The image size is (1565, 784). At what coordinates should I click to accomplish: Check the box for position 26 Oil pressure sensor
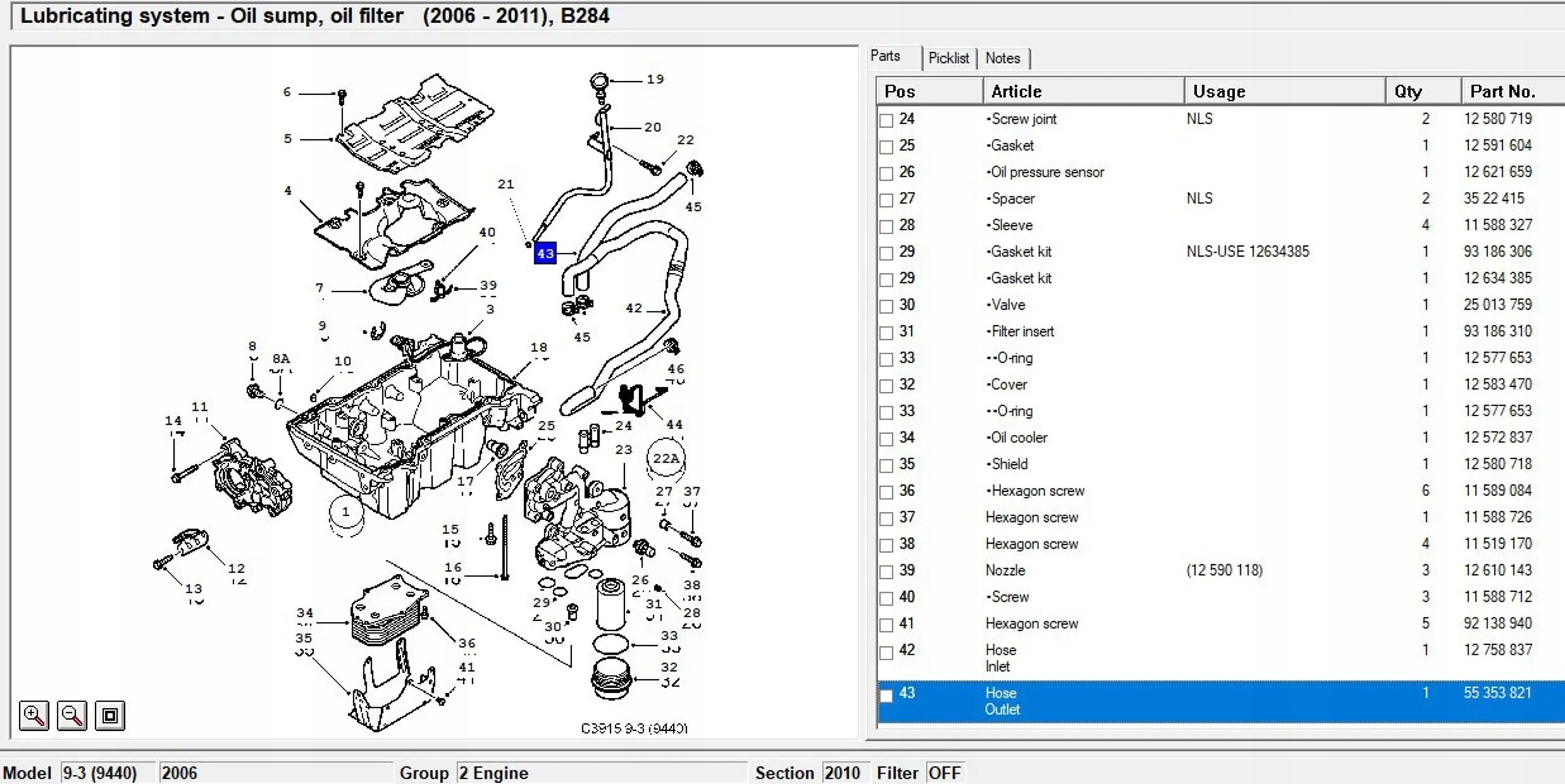point(886,173)
